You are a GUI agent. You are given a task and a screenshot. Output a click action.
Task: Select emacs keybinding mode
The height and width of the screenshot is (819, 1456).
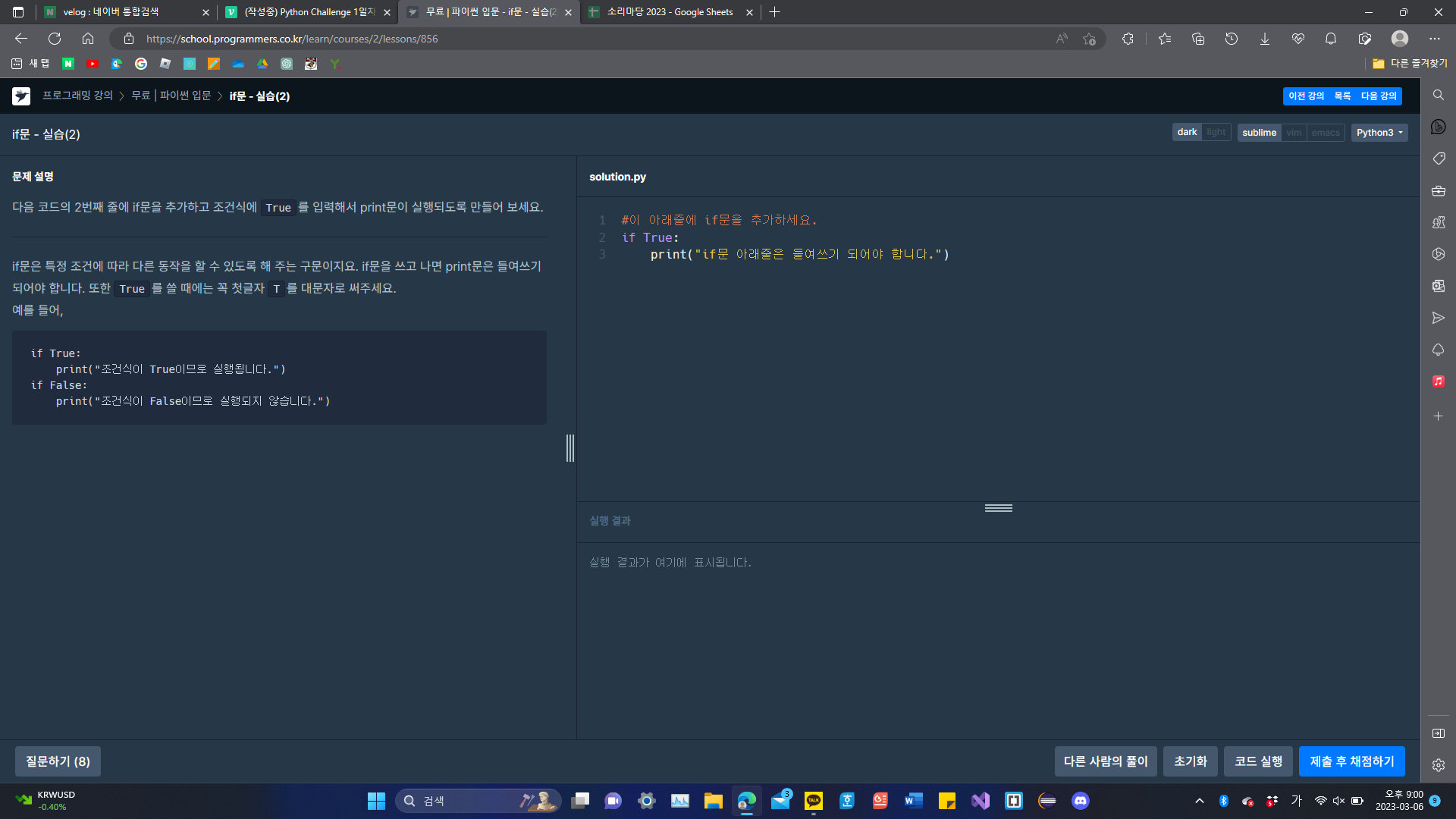(1326, 133)
